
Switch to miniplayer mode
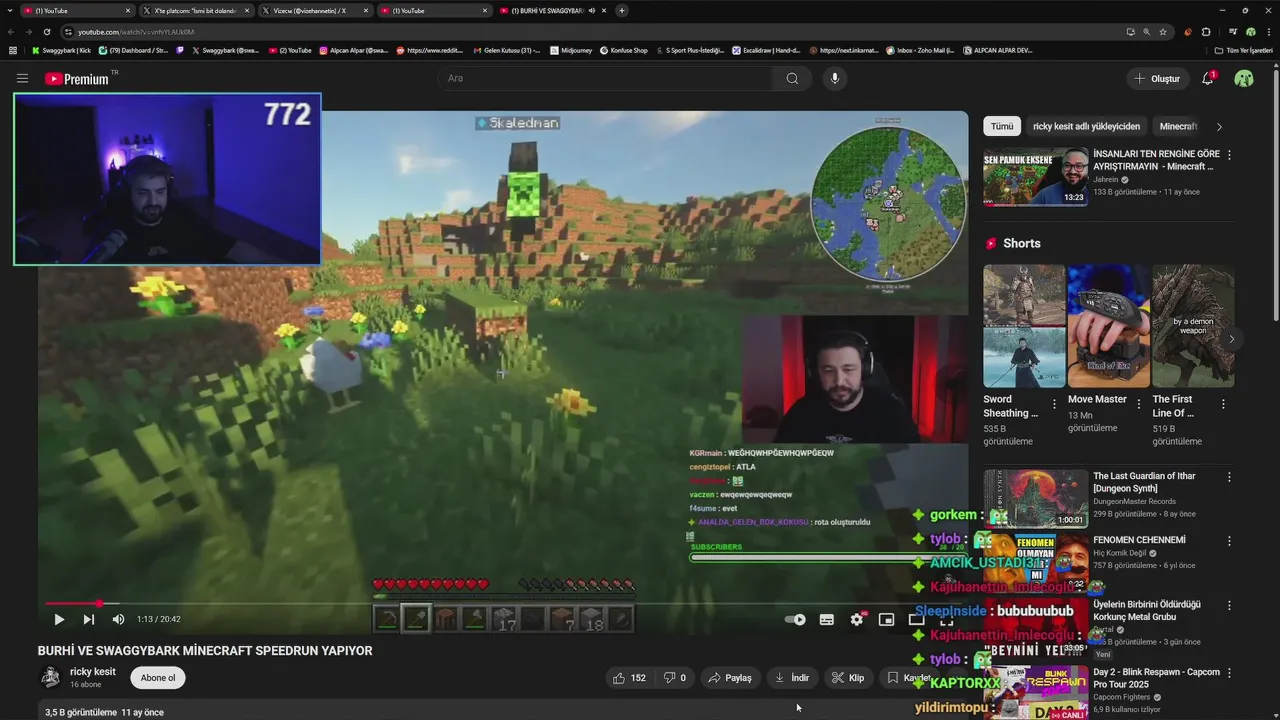[886, 620]
